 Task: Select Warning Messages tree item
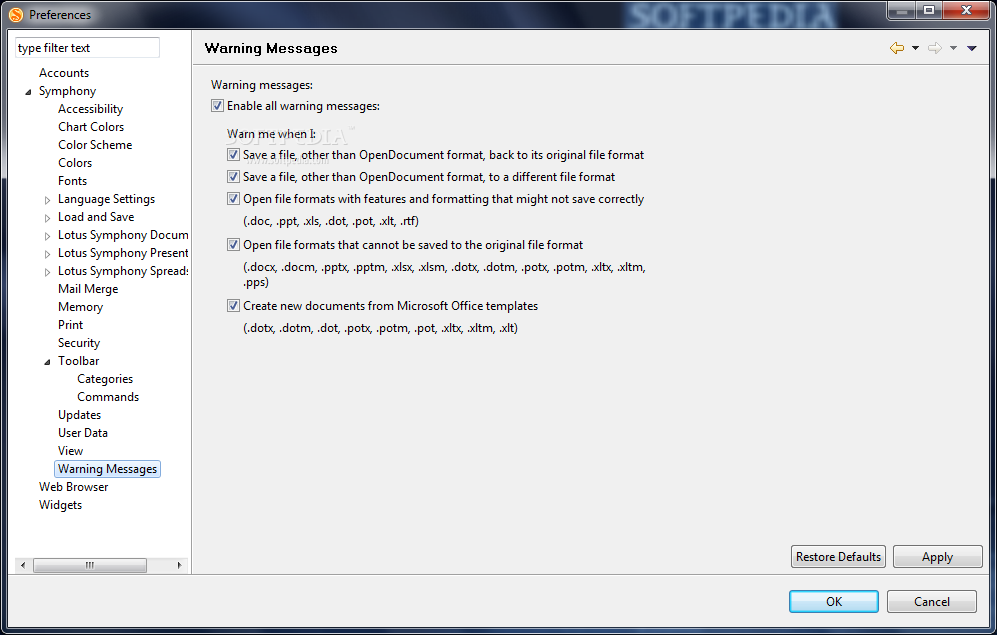107,468
